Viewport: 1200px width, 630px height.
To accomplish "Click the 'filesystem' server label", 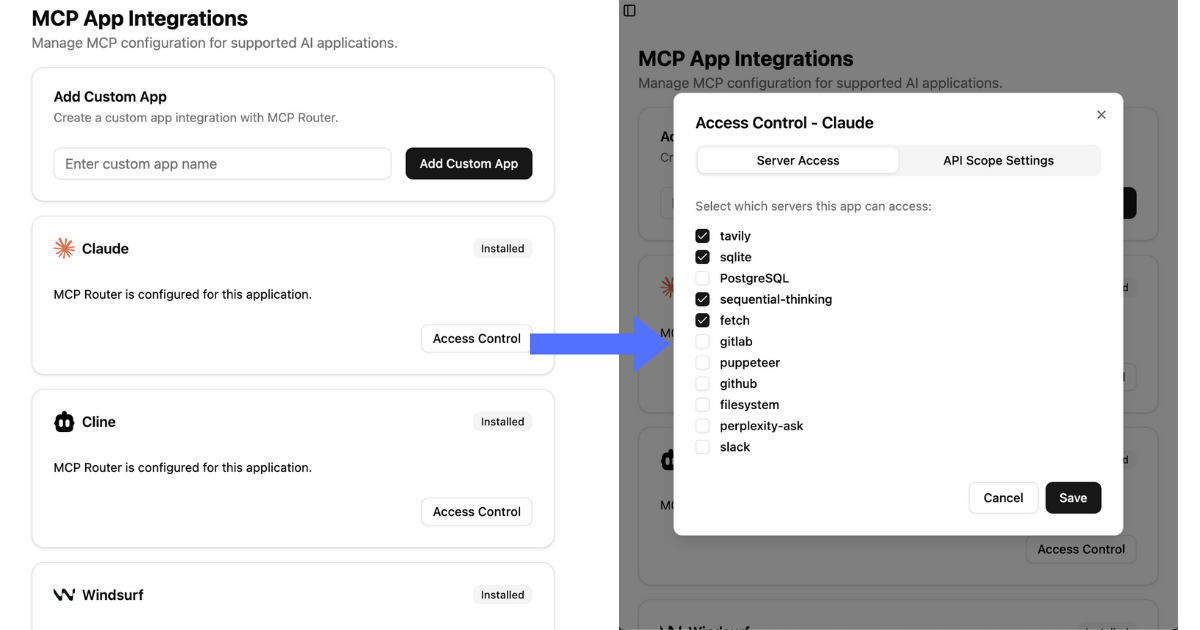I will pos(749,404).
